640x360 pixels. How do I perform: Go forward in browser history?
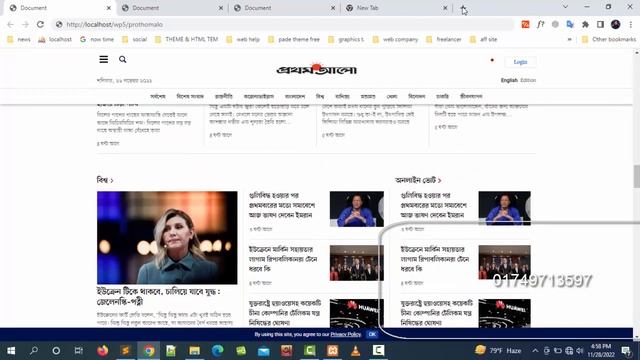coord(25,24)
